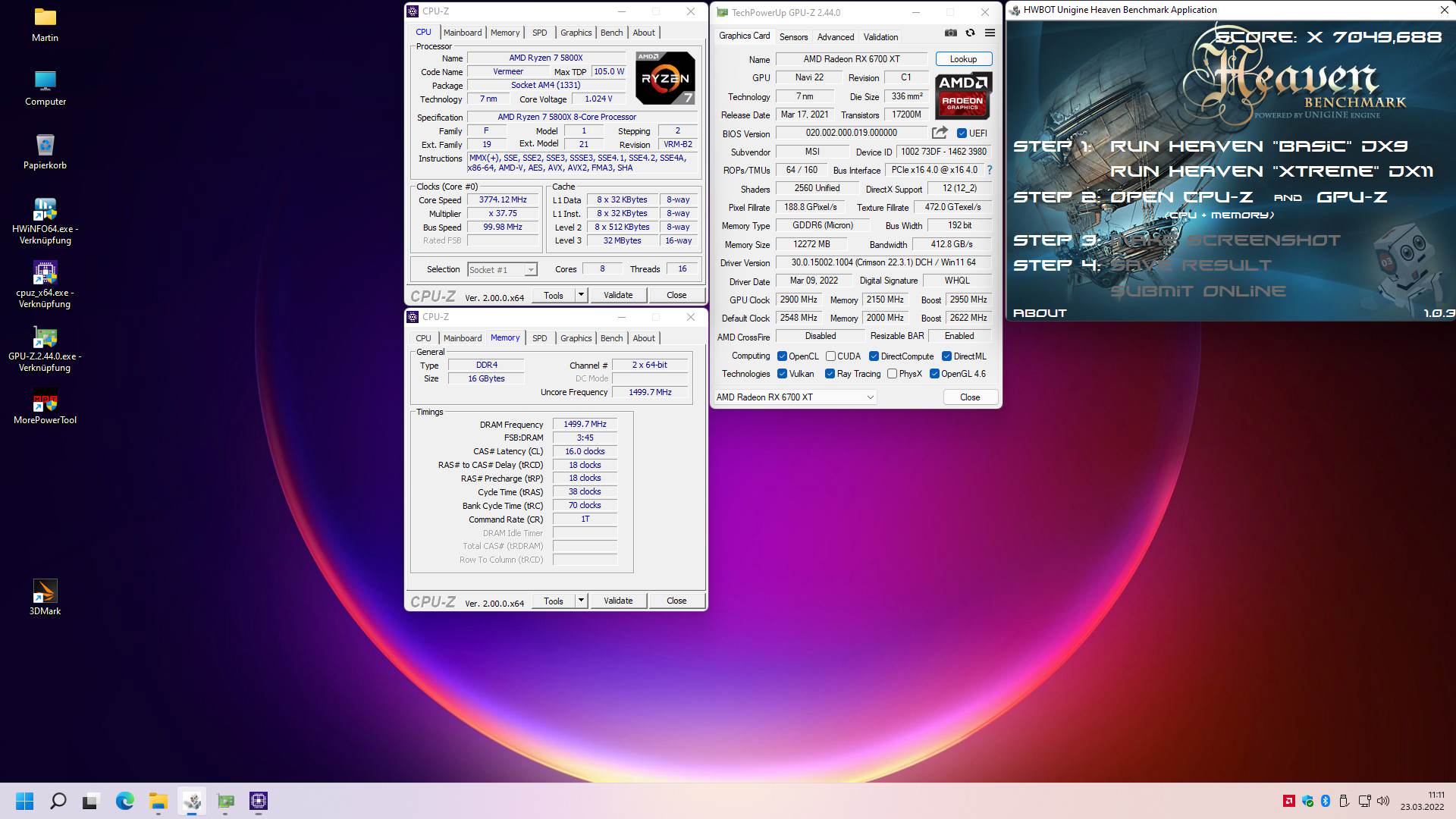This screenshot has width=1456, height=819.
Task: Click the CPU Name field AMD Ryzen 7 5800X
Action: [546, 58]
